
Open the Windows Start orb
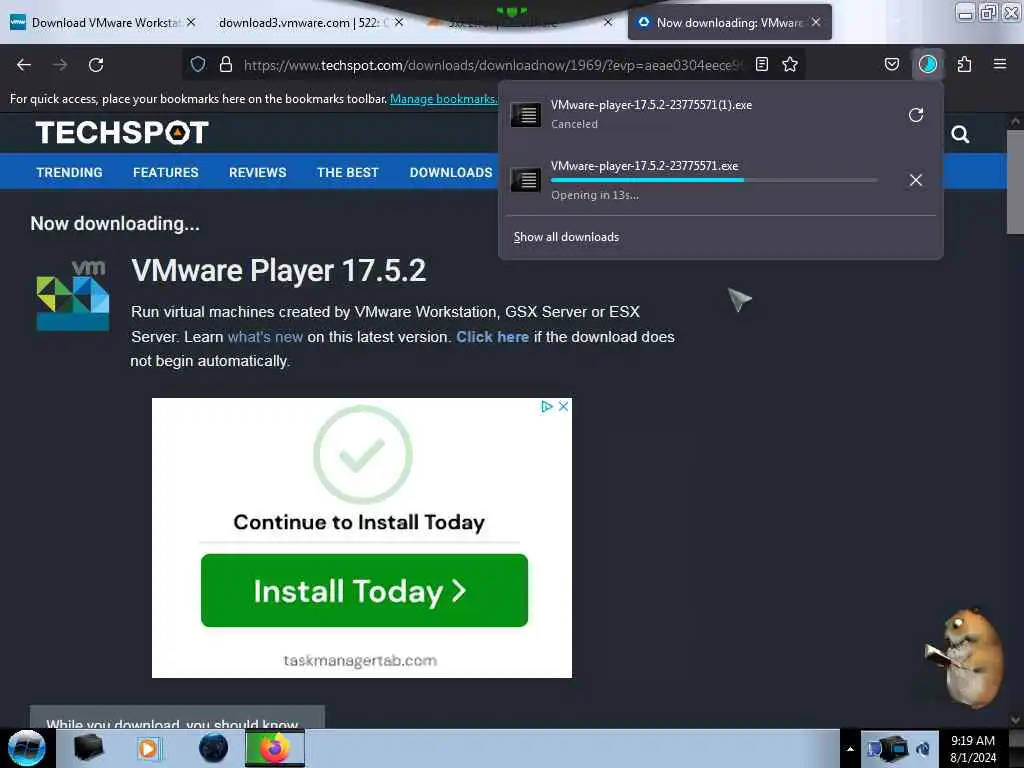click(x=27, y=748)
